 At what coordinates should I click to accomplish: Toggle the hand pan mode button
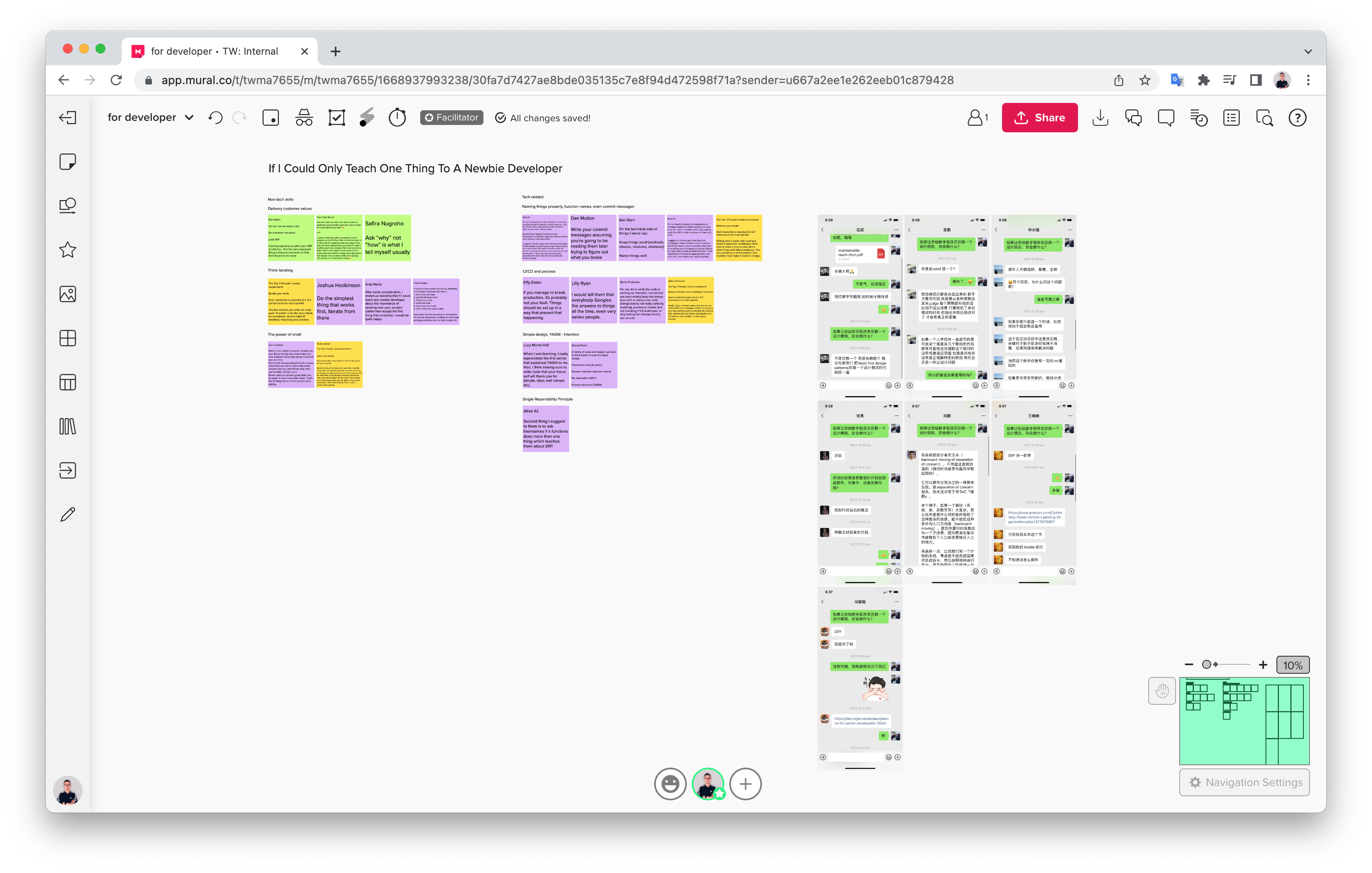coord(1162,691)
